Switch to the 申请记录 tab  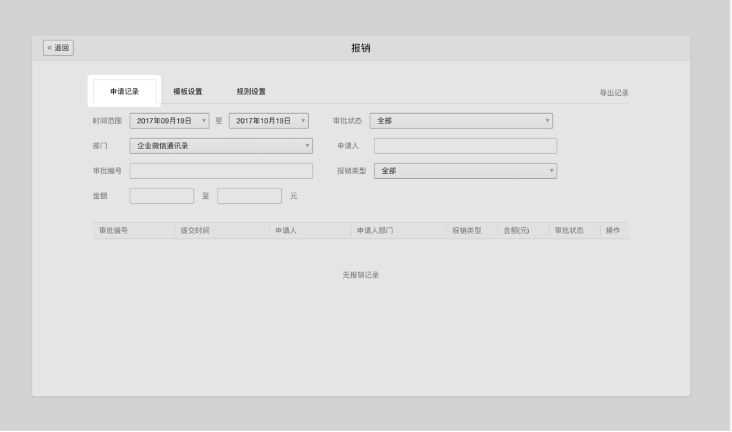(x=124, y=92)
